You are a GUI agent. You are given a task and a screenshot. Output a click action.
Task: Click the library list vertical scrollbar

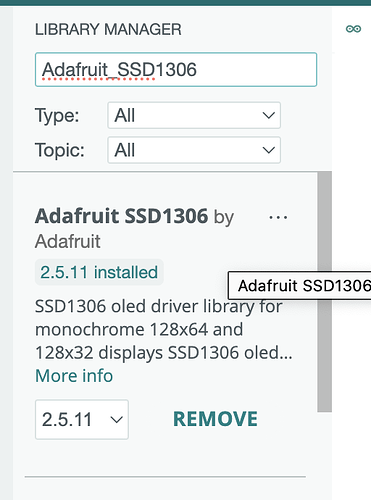click(x=324, y=292)
